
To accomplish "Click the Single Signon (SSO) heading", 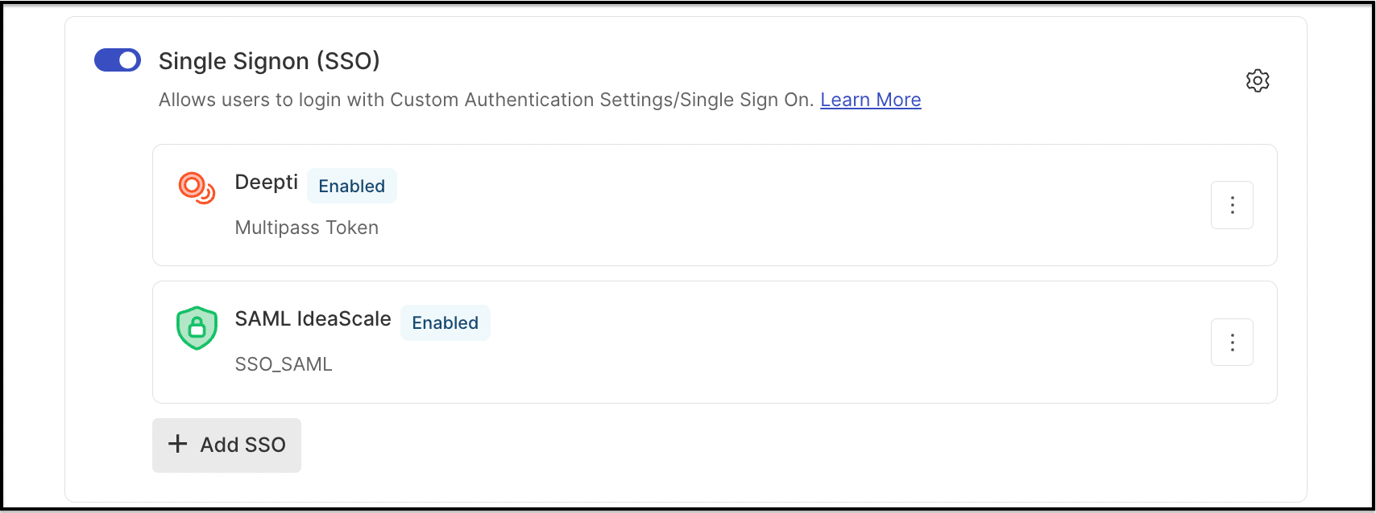I will pos(269,61).
